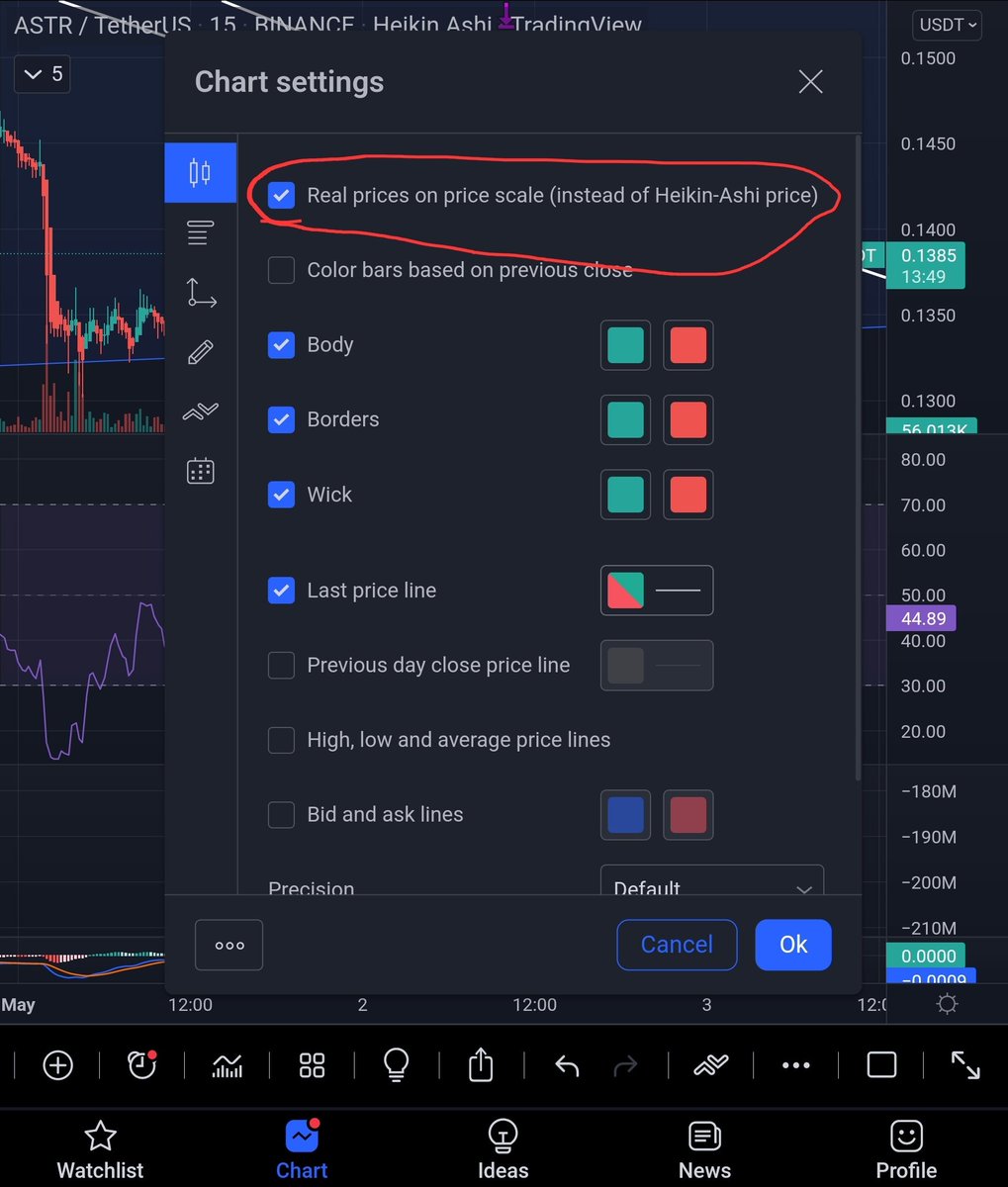Switch to the Chart tab
The image size is (1008, 1187).
tap(302, 1150)
